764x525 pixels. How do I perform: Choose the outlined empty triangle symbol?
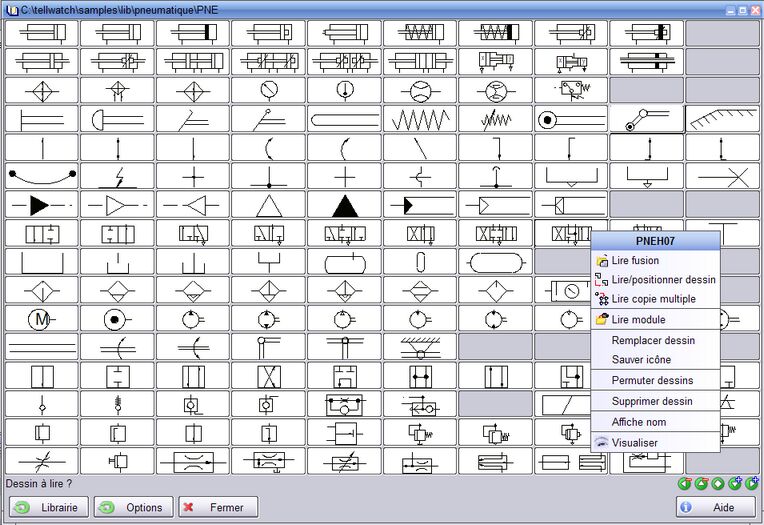[x=268, y=205]
